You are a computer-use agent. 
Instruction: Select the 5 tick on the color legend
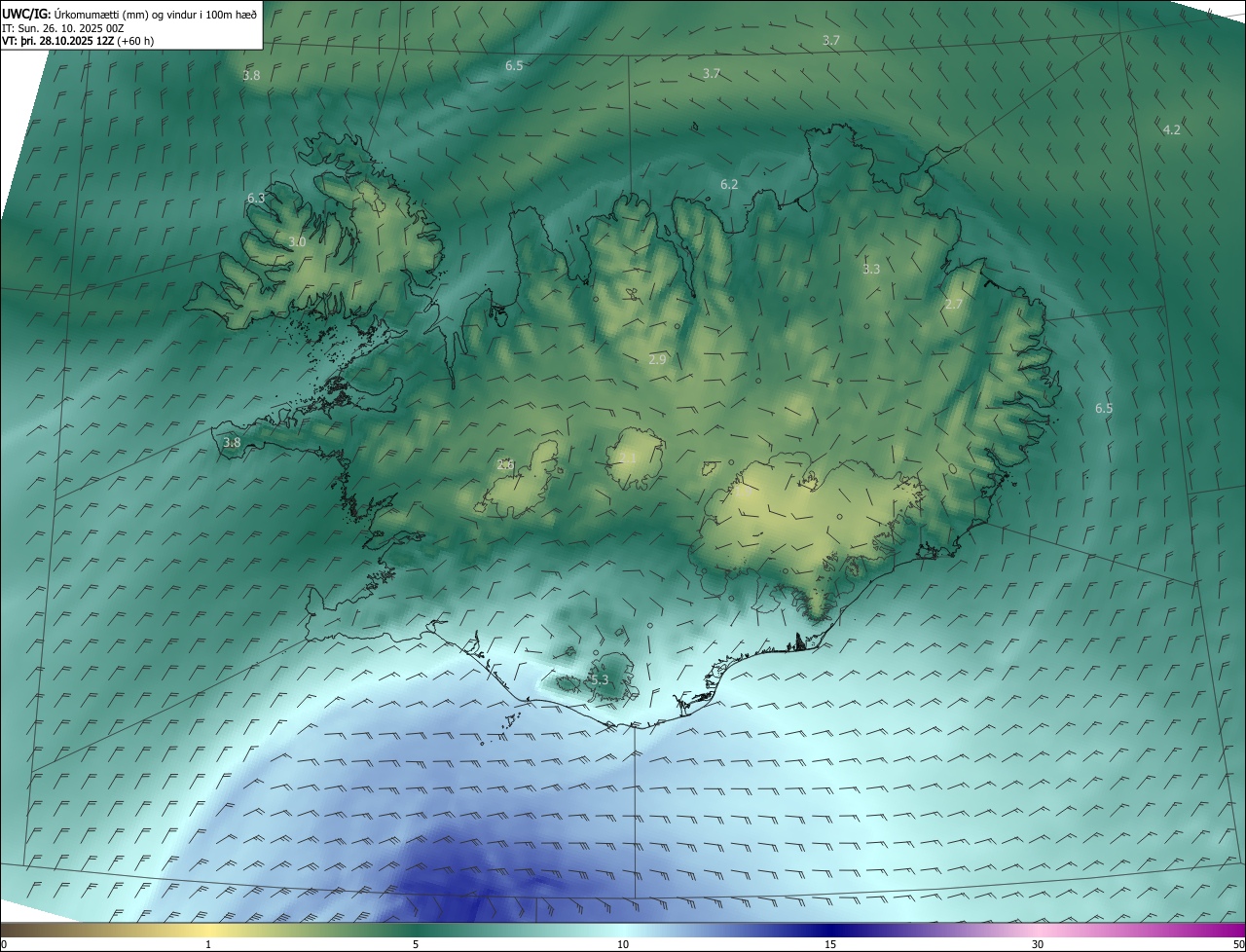click(x=416, y=944)
